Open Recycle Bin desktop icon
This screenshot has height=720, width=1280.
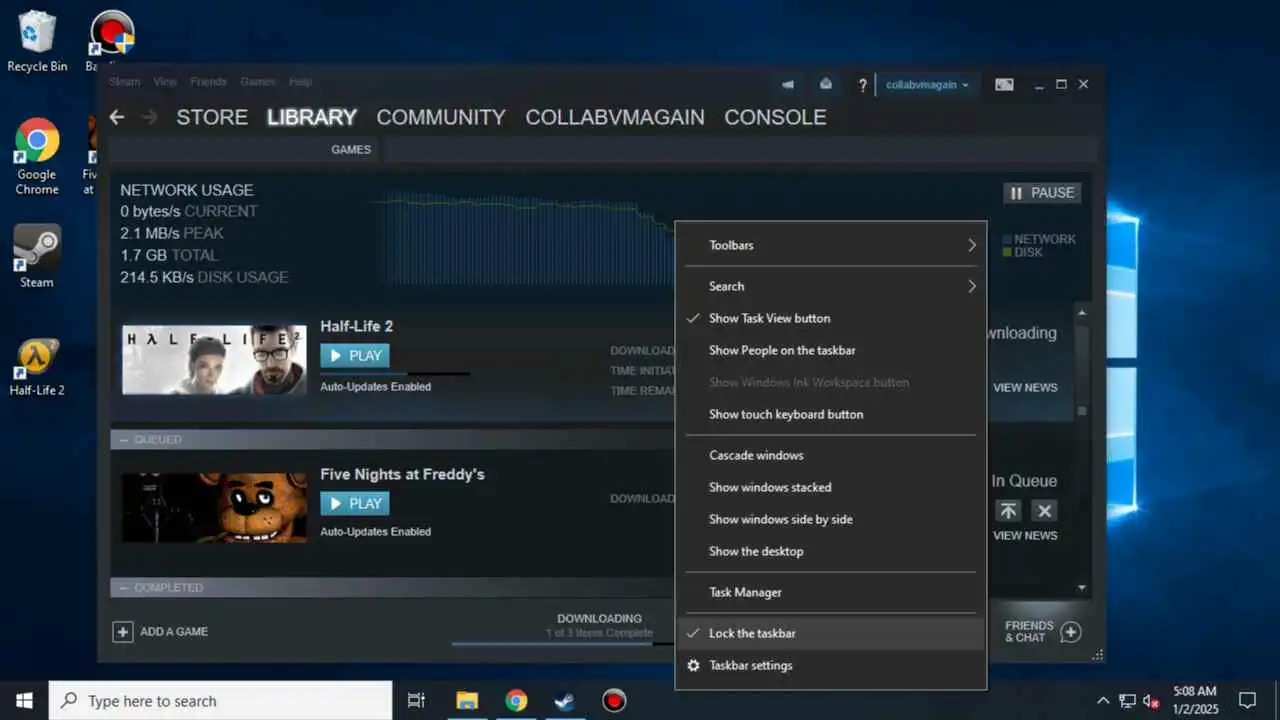[x=37, y=42]
